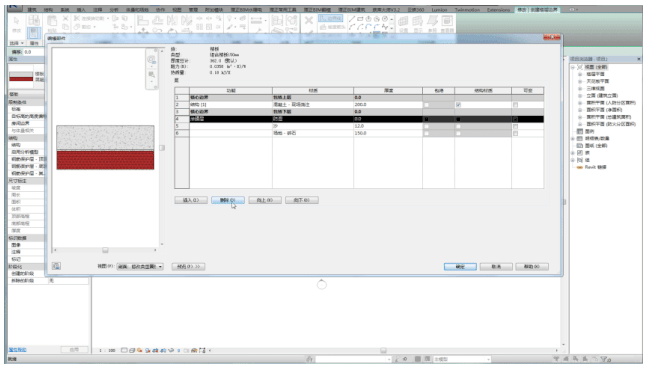The width and height of the screenshot is (652, 373).
Task: Select the Slope Arrow tool
Action: point(332,27)
